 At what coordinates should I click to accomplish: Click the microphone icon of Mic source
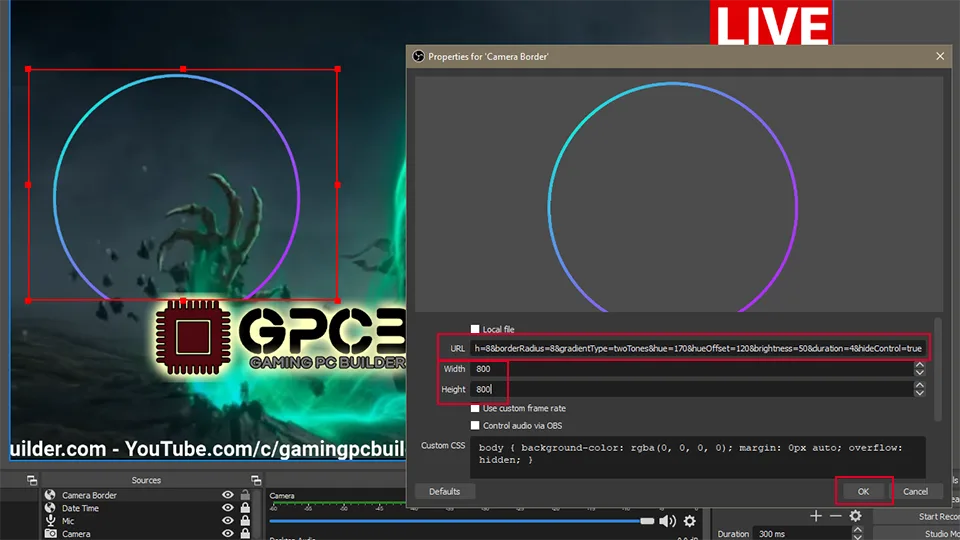pos(50,520)
